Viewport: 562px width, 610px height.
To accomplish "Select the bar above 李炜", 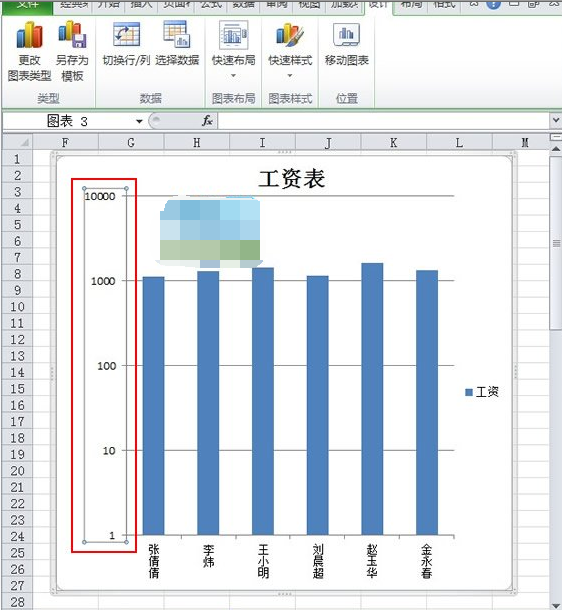I will (208, 403).
